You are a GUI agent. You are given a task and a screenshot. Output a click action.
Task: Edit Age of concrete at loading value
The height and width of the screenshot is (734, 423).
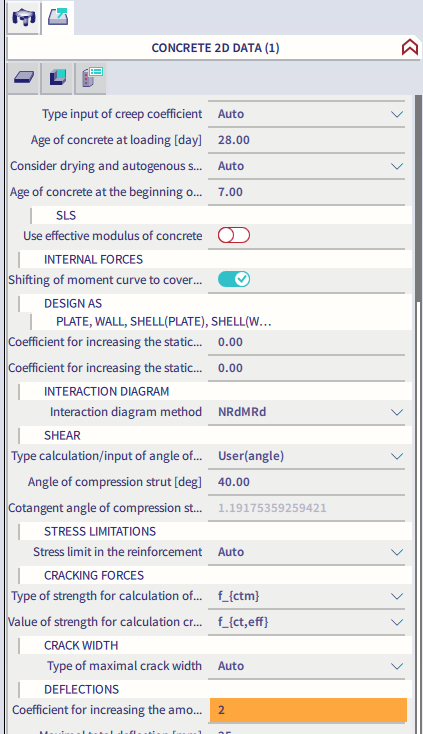click(306, 140)
